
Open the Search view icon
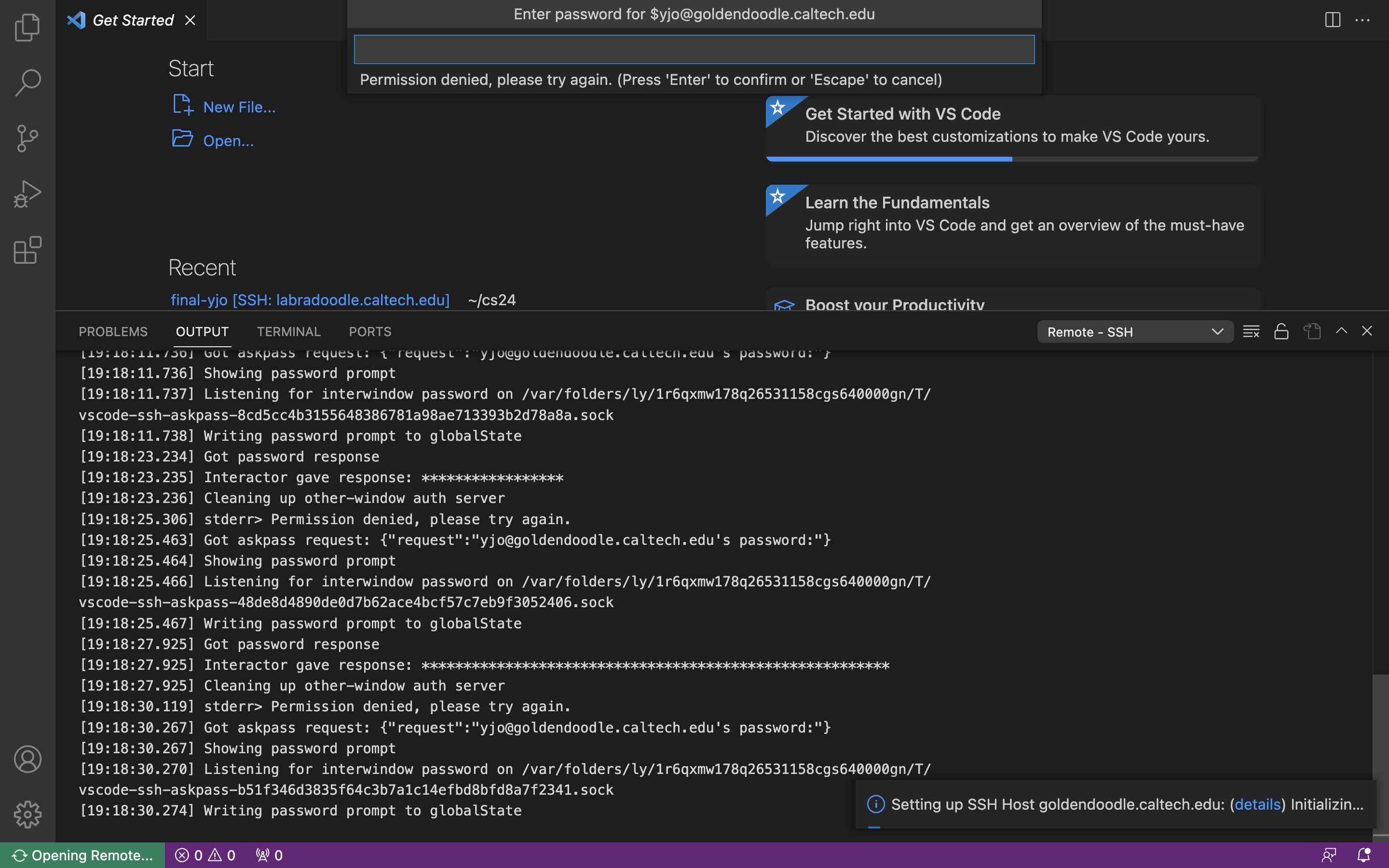(27, 82)
